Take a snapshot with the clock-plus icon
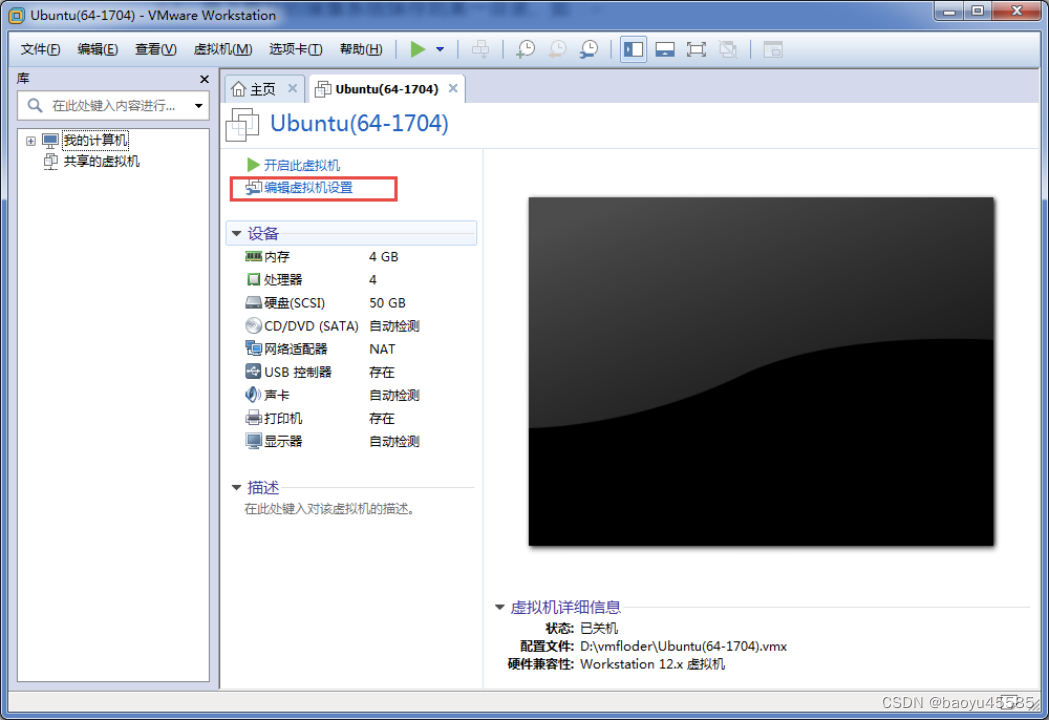1049x720 pixels. (x=525, y=50)
